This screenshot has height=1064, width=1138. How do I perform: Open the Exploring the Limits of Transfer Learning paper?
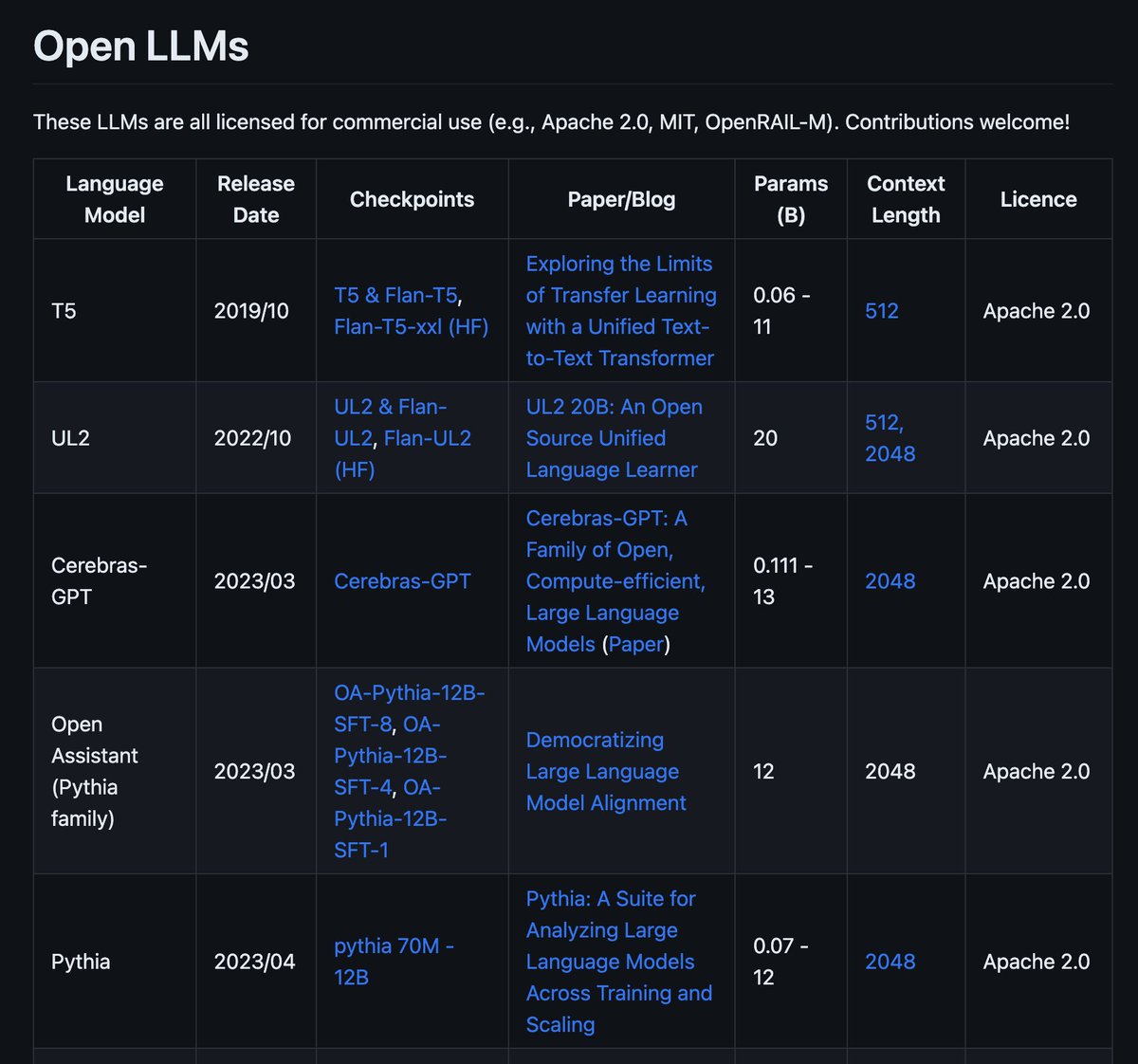pos(621,311)
